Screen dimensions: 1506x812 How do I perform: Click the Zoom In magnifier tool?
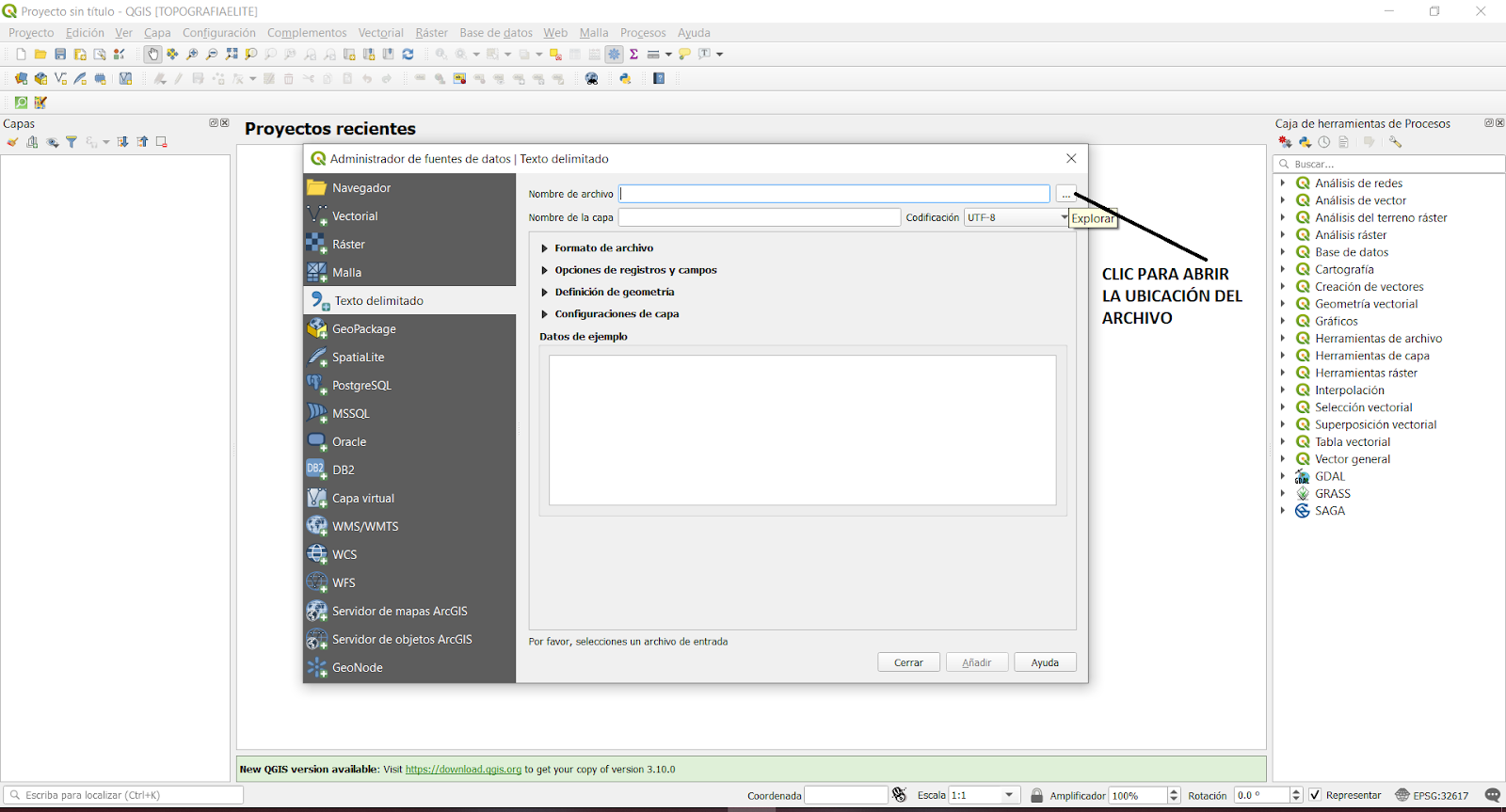(192, 55)
